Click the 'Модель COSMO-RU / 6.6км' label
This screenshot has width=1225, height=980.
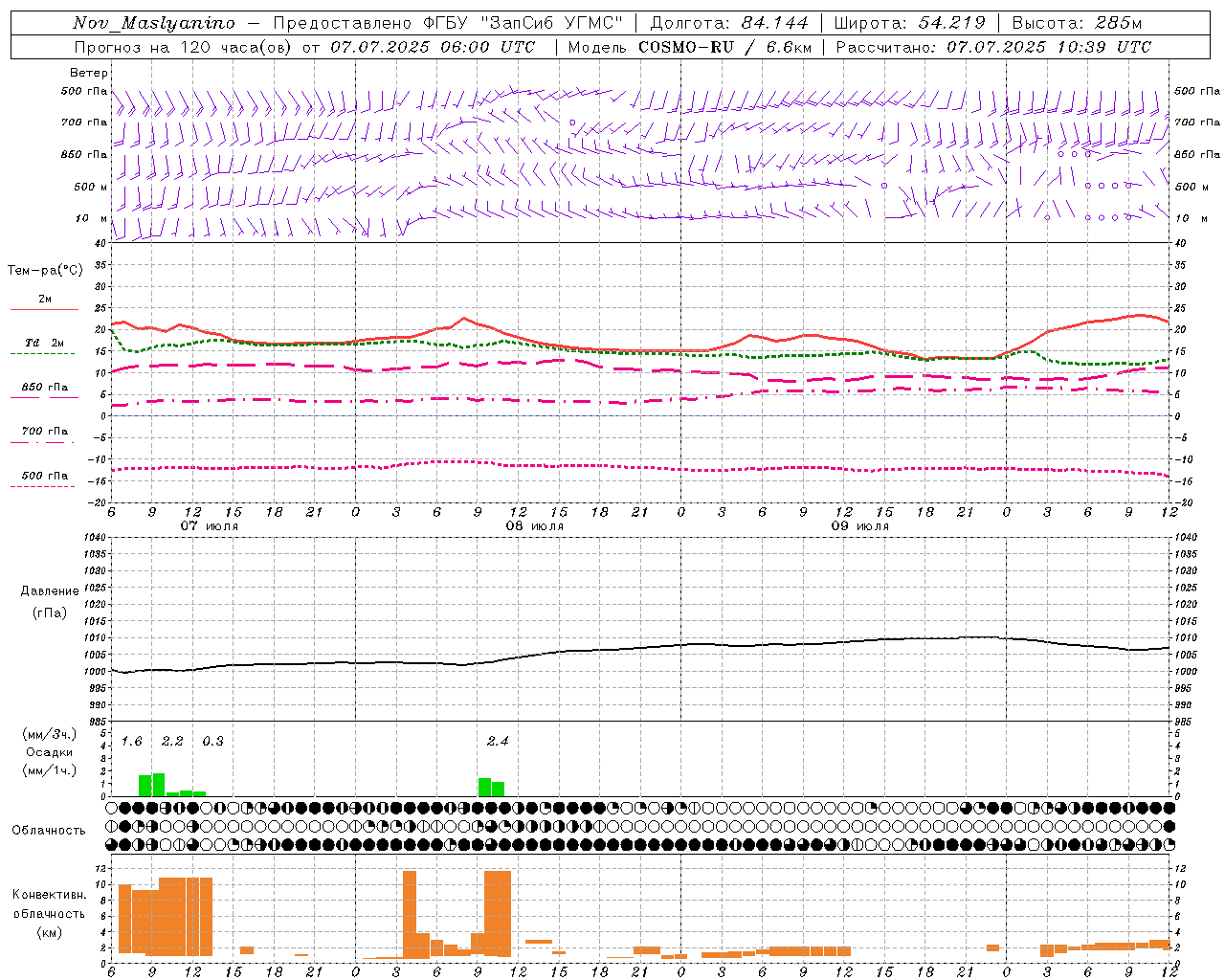(x=690, y=47)
